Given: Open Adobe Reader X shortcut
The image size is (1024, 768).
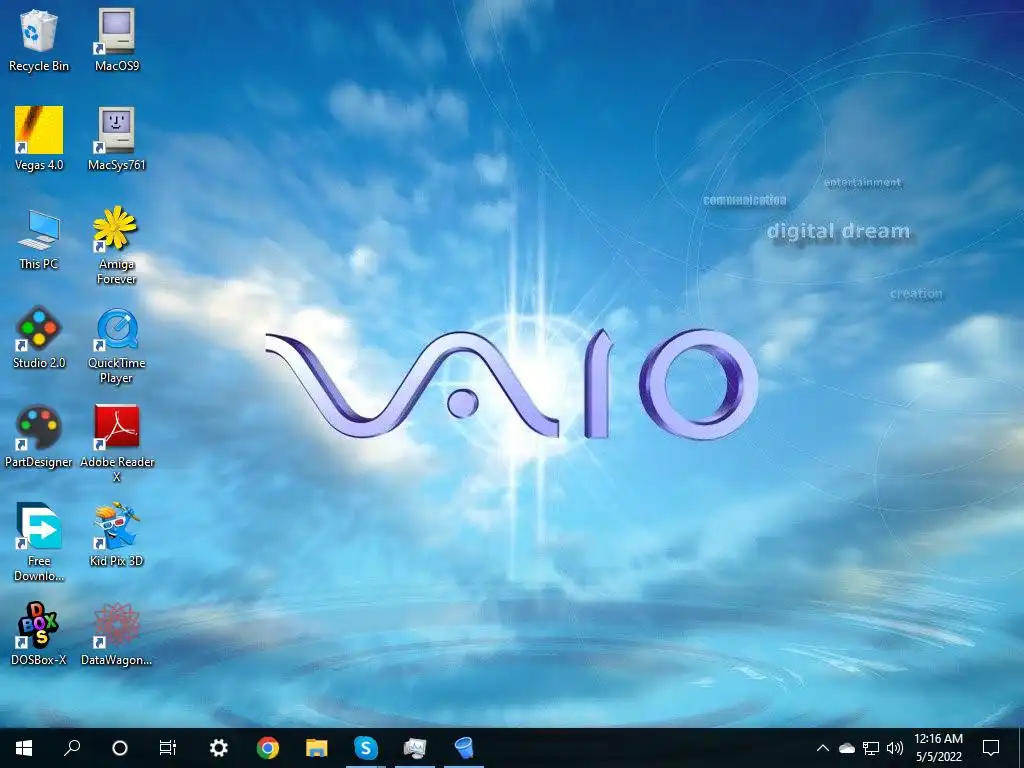Looking at the screenshot, I should pos(116,444).
